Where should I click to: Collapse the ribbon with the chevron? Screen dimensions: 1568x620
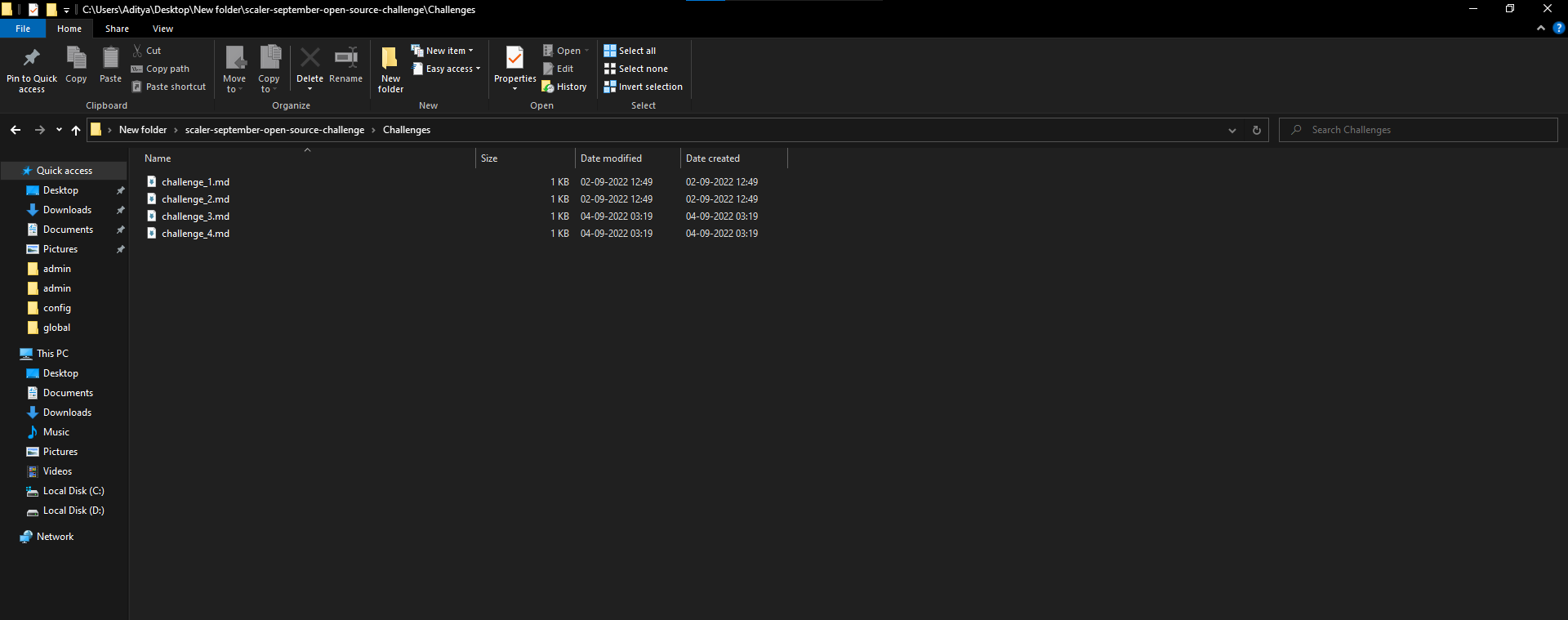pyautogui.click(x=1540, y=28)
